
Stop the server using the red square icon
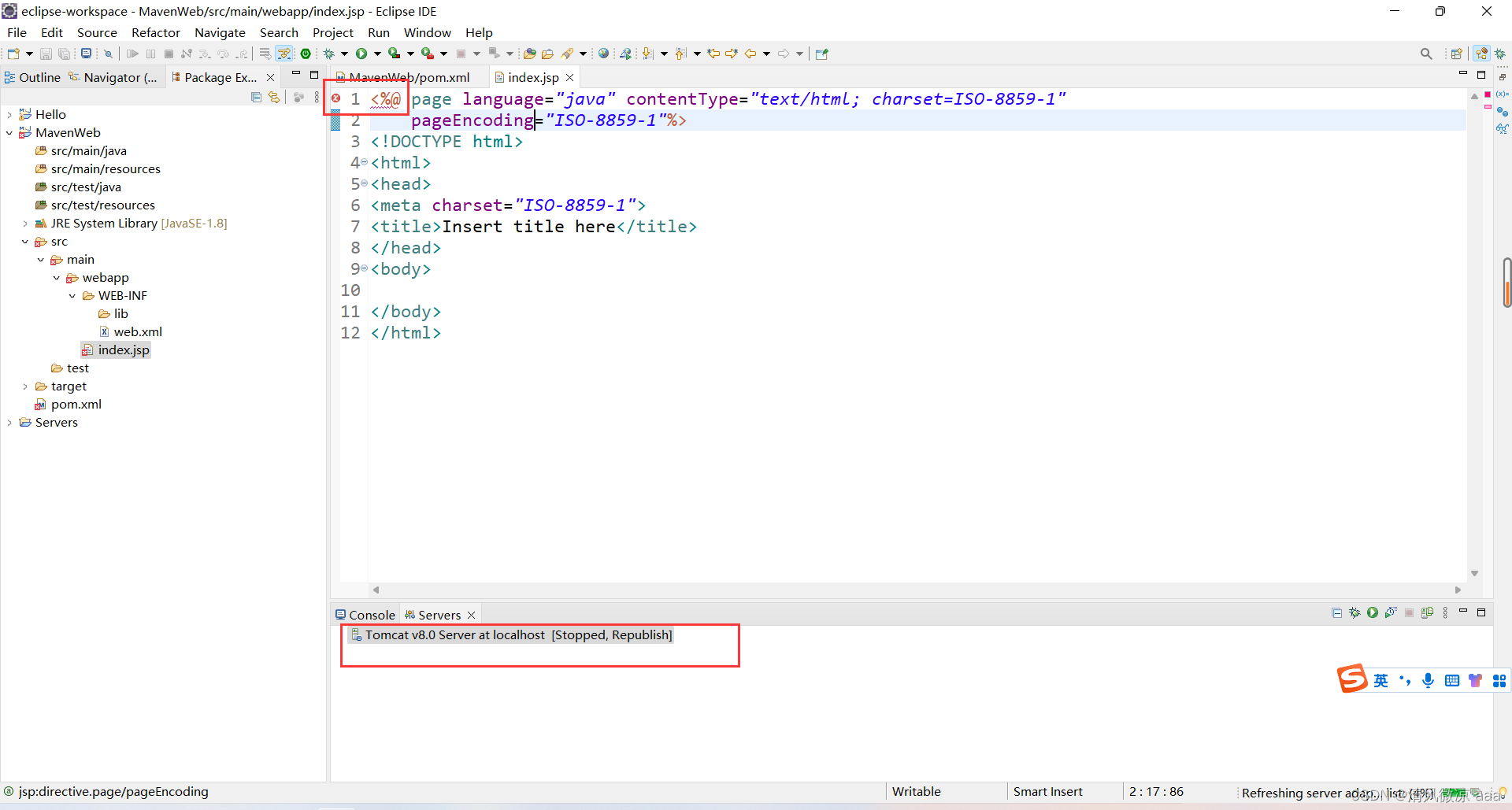pos(1409,613)
